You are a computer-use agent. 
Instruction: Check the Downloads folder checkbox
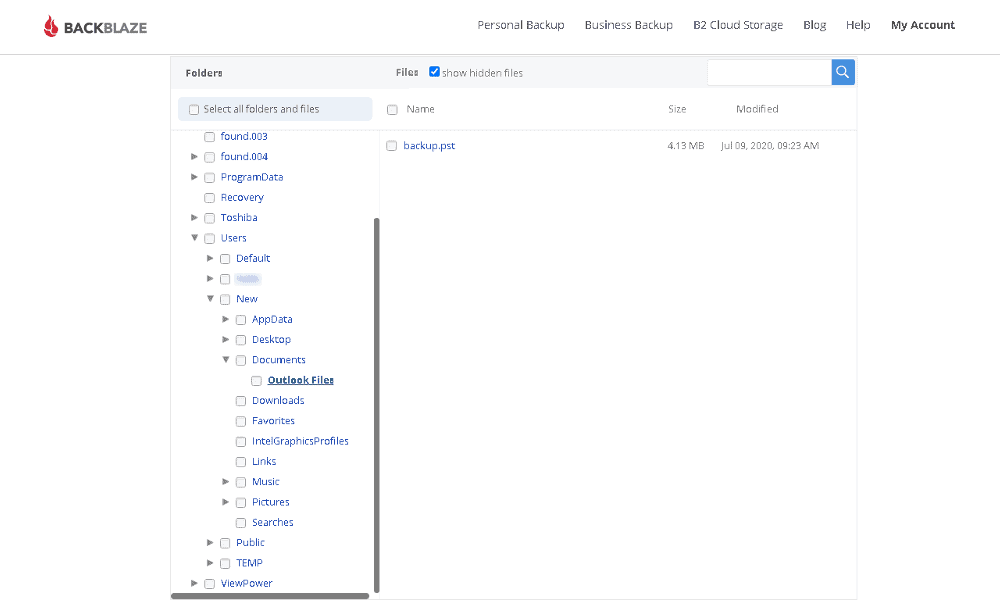pos(240,401)
